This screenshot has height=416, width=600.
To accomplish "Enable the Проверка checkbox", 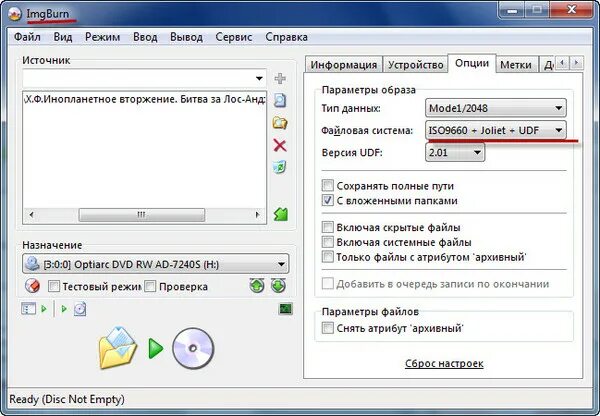I will tap(150, 286).
